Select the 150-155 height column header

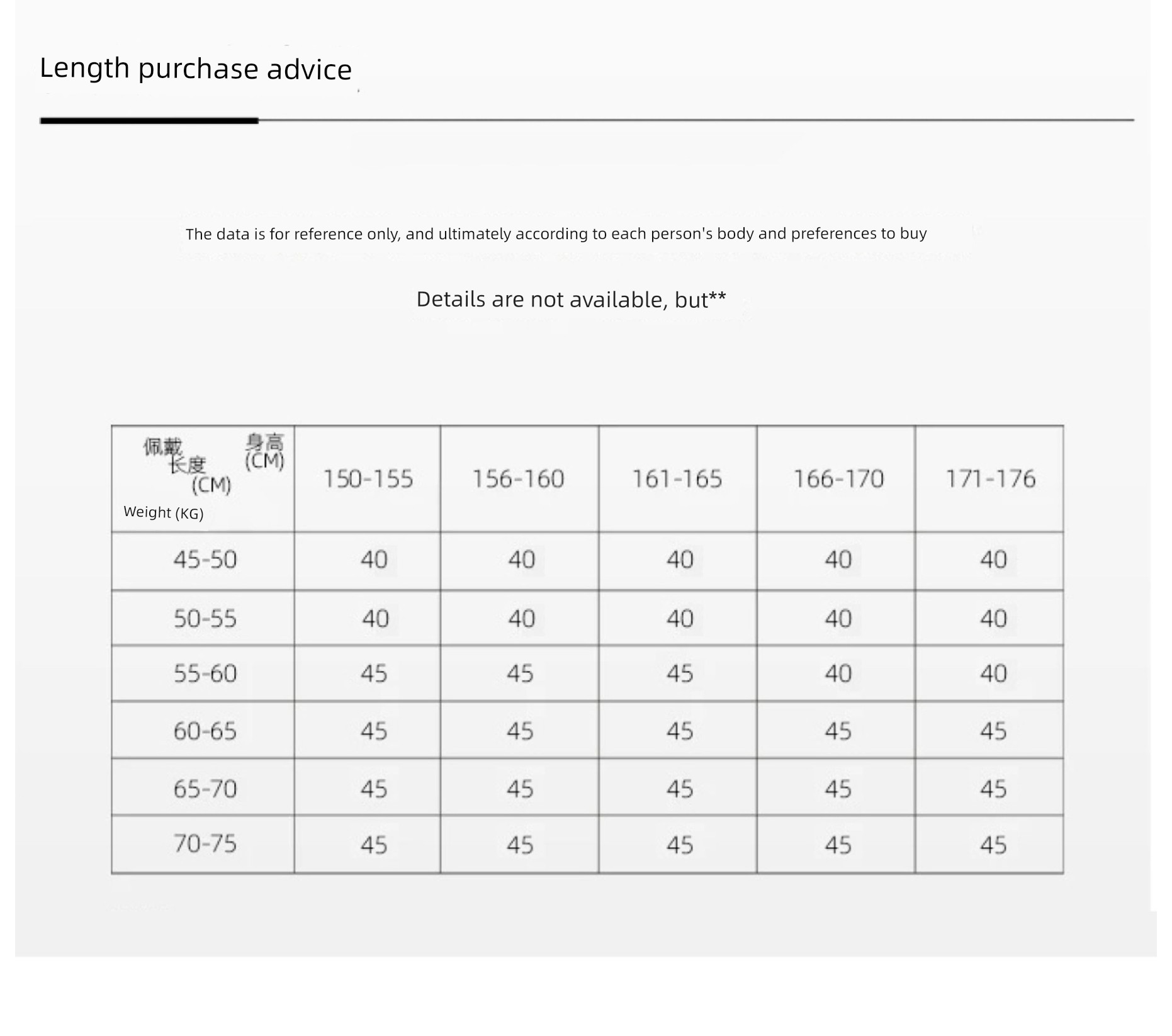coord(368,479)
